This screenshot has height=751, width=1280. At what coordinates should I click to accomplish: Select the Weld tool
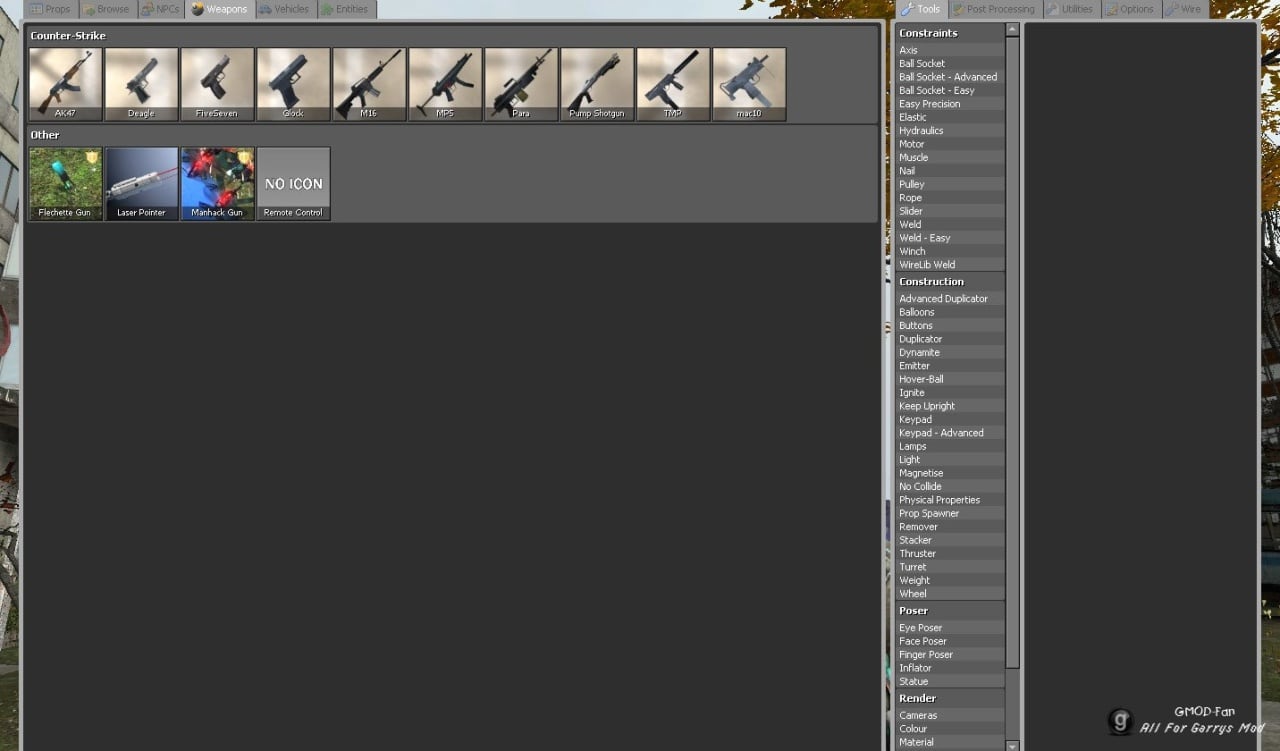[910, 225]
